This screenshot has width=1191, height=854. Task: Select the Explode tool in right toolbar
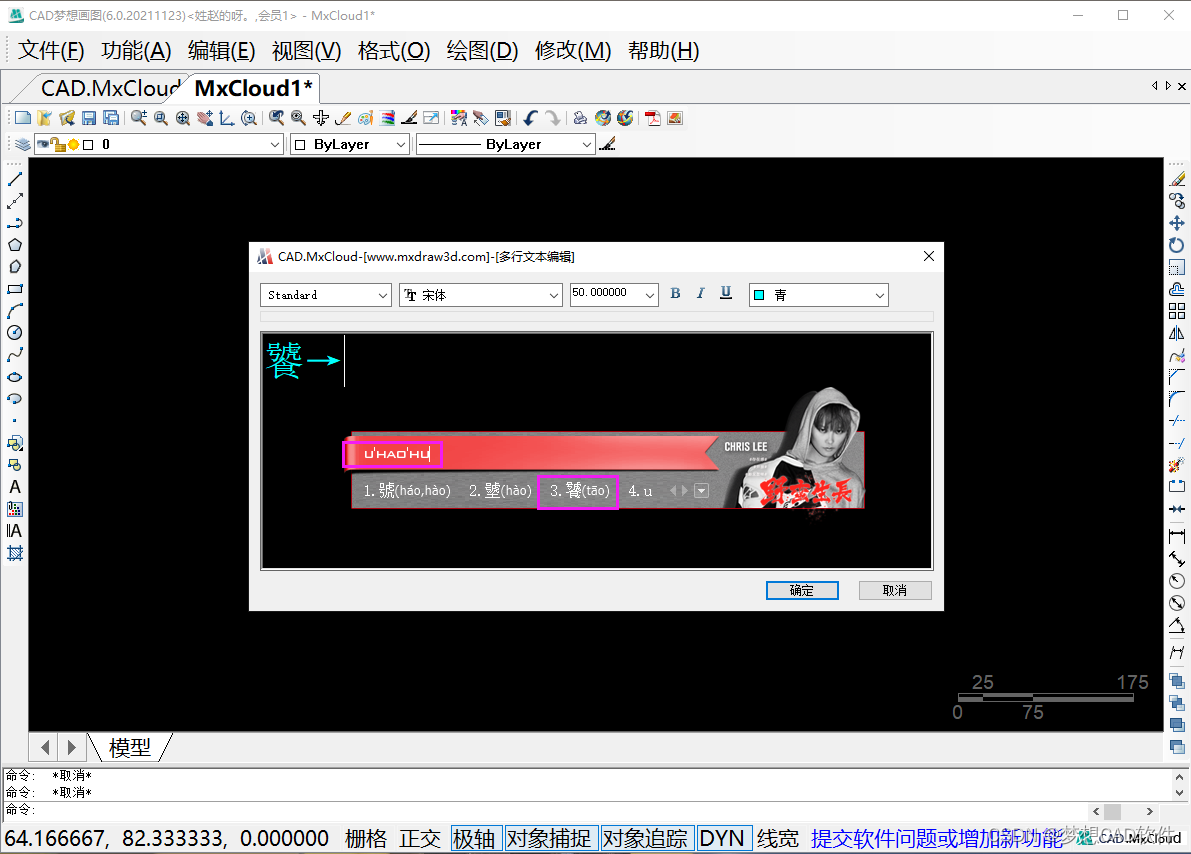pyautogui.click(x=1177, y=465)
